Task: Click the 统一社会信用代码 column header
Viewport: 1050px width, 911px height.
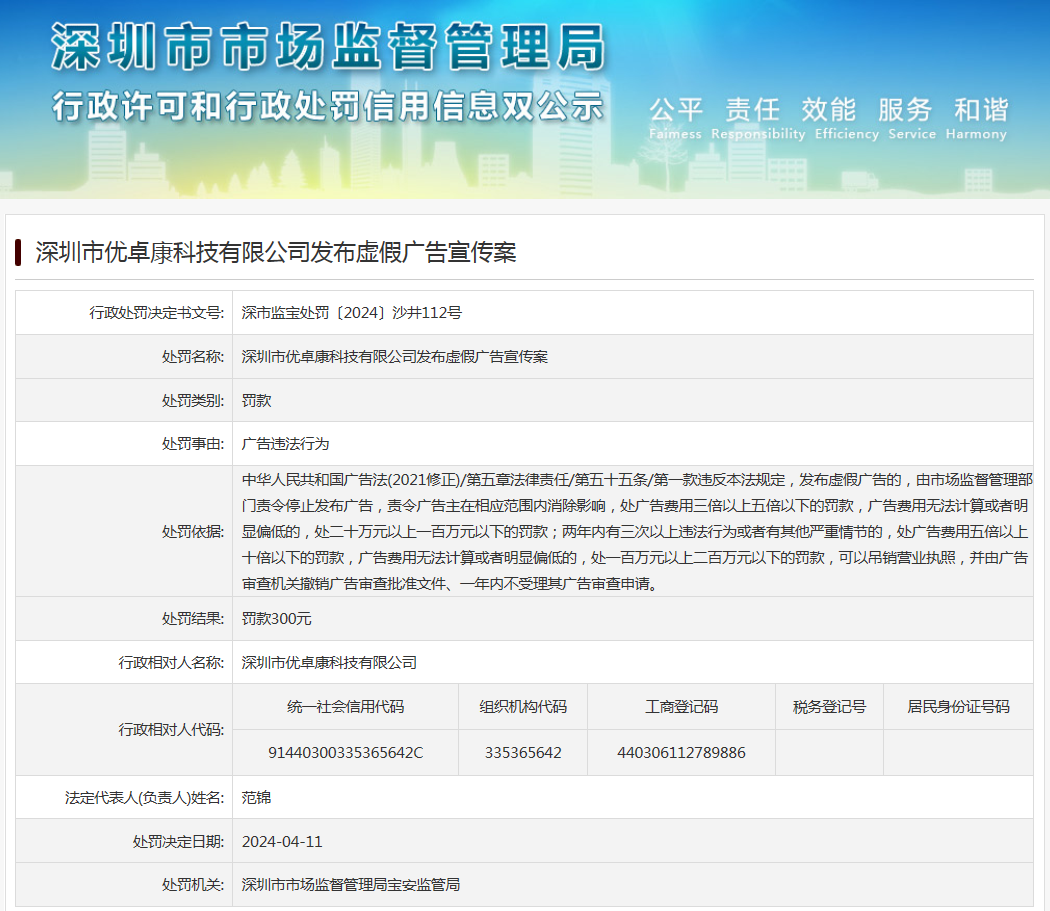Action: pyautogui.click(x=345, y=707)
